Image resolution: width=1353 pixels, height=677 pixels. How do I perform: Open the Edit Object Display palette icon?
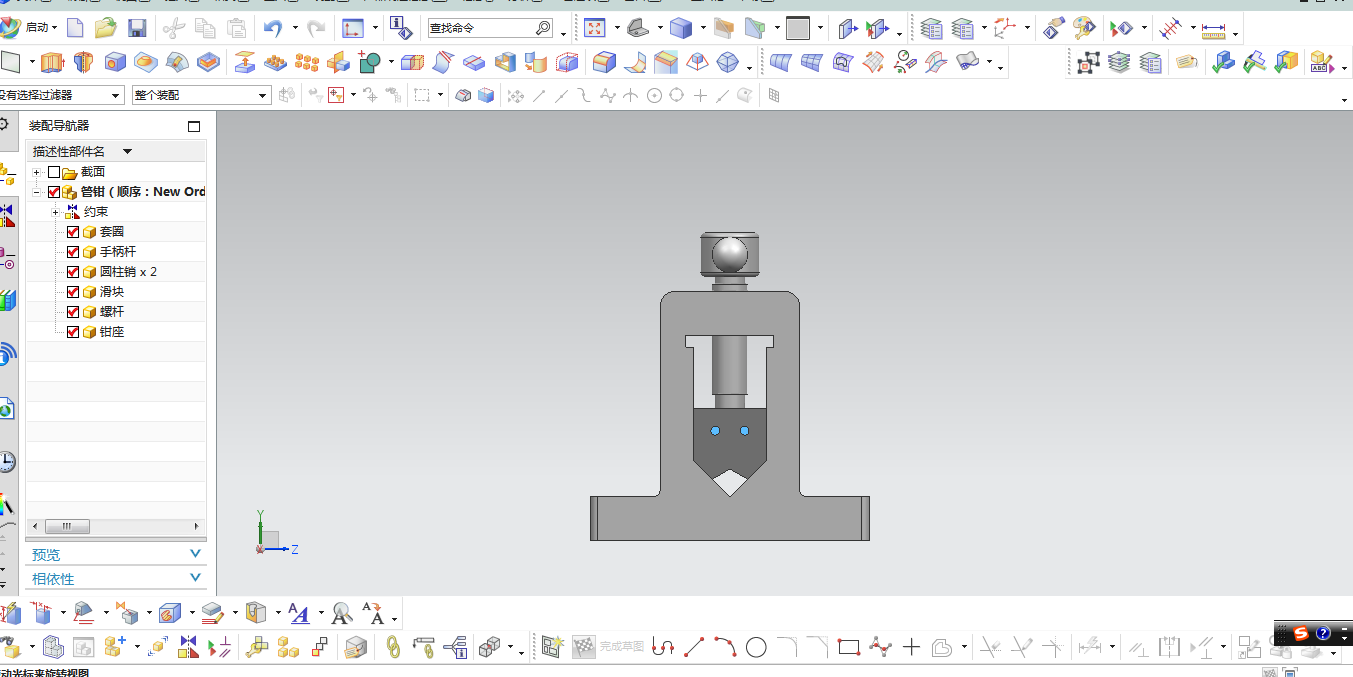click(x=1083, y=28)
